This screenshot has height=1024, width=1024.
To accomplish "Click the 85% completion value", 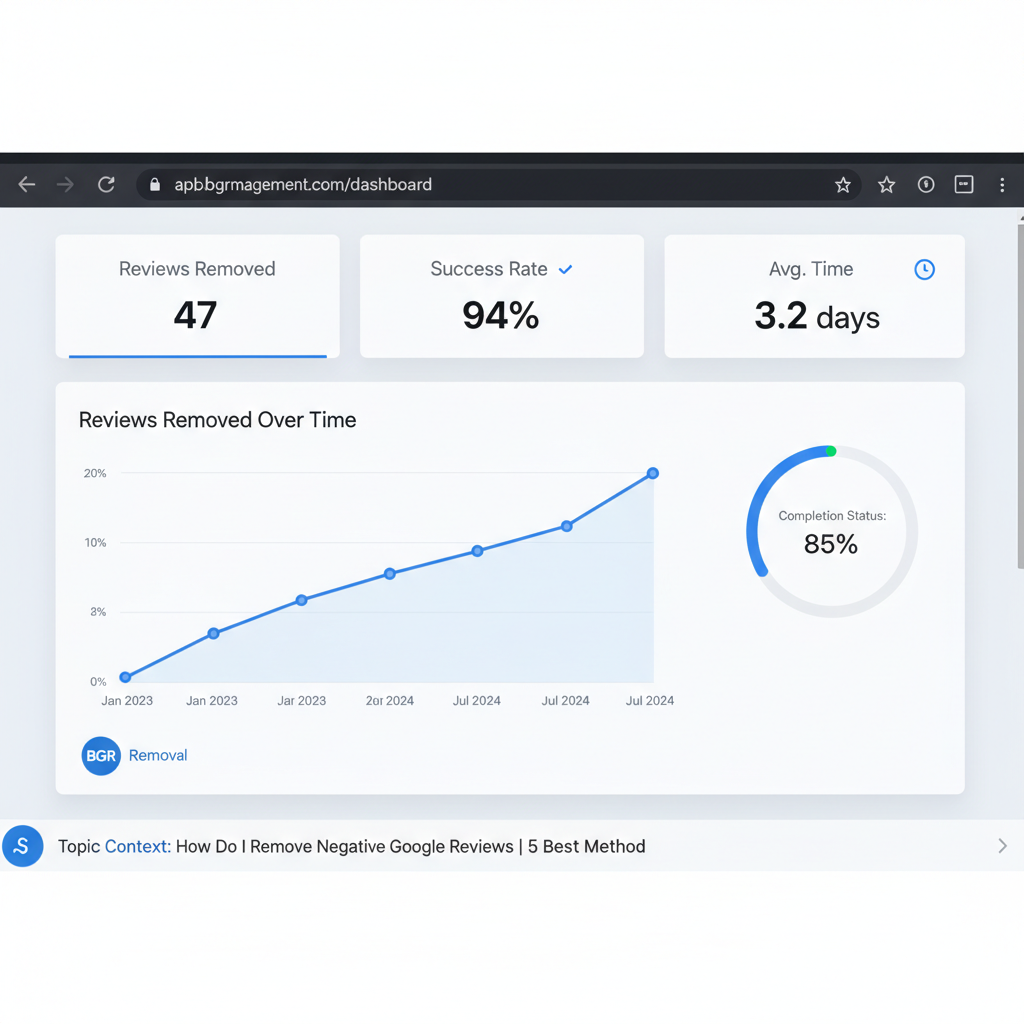I will [x=831, y=544].
